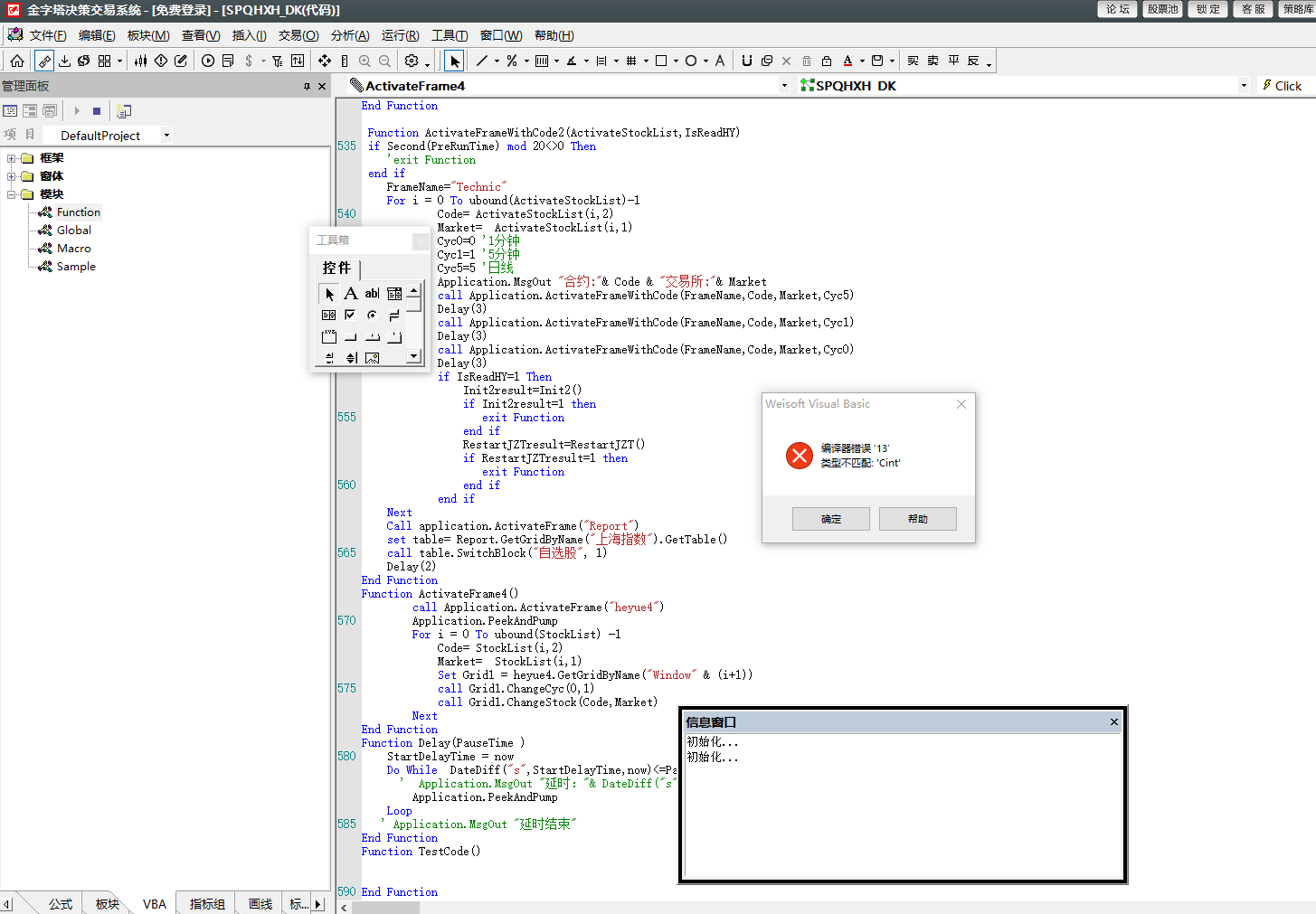Click the 股票池 button in title bar
The width and height of the screenshot is (1316, 914).
click(1163, 9)
